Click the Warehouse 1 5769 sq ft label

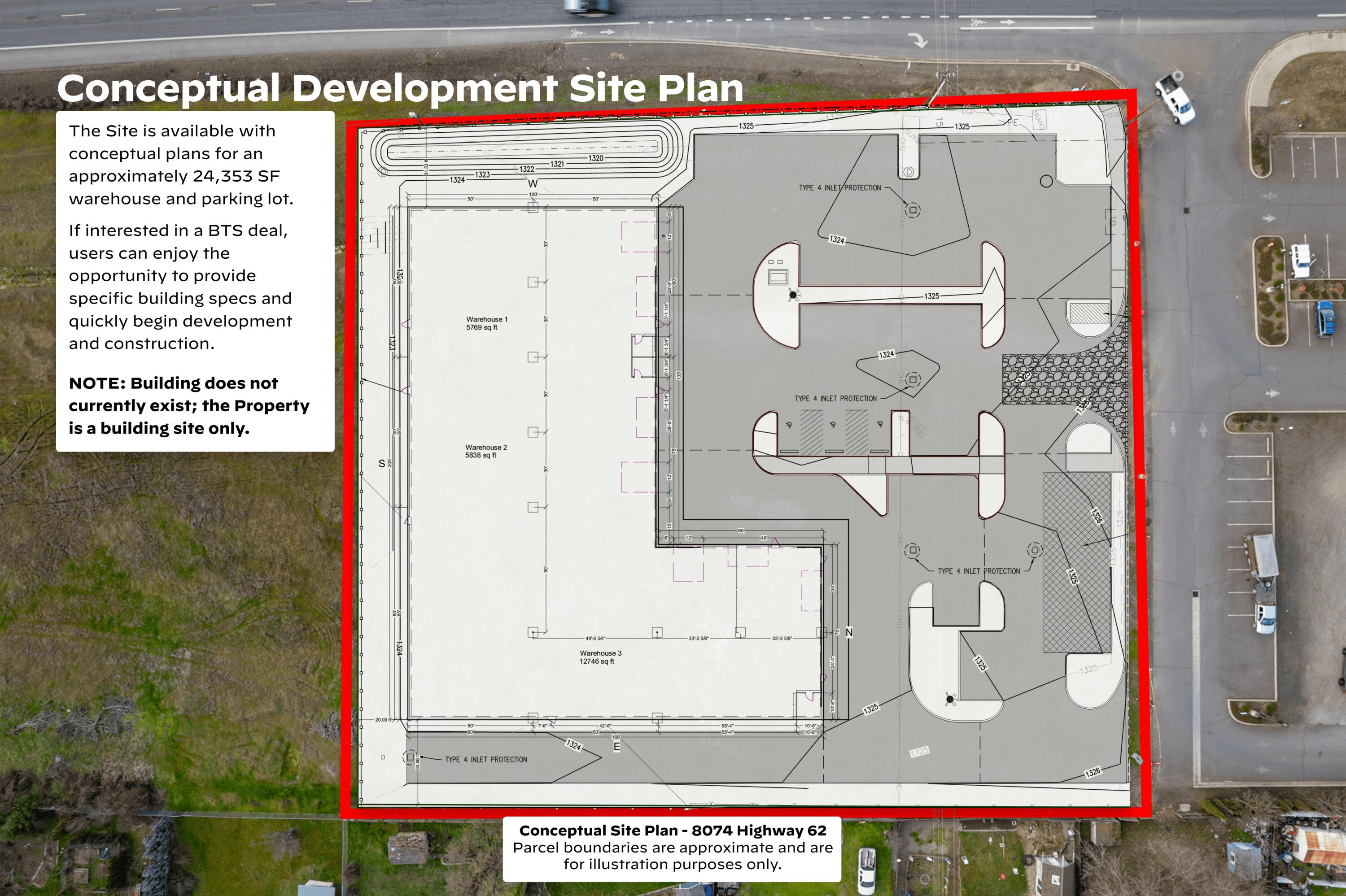click(486, 323)
